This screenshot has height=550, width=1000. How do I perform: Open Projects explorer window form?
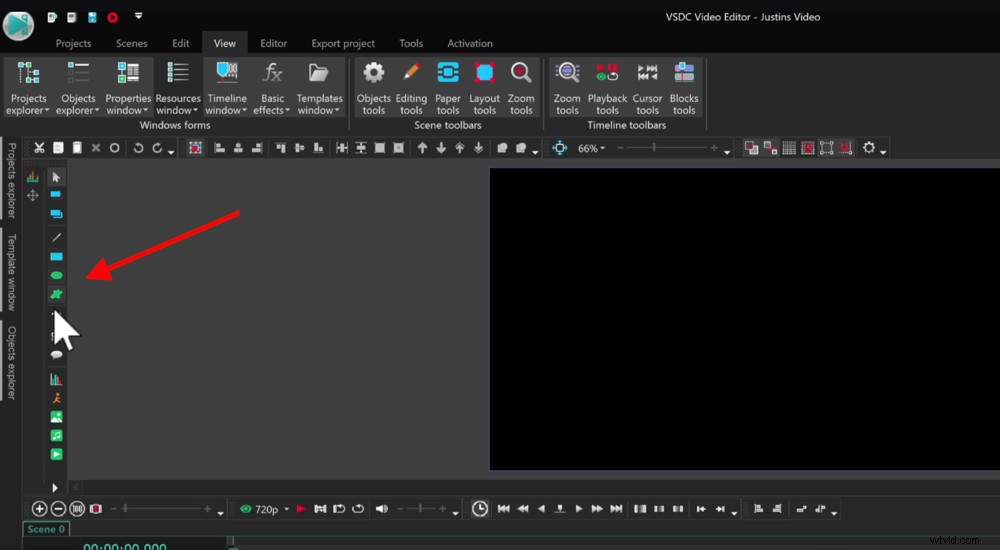28,87
